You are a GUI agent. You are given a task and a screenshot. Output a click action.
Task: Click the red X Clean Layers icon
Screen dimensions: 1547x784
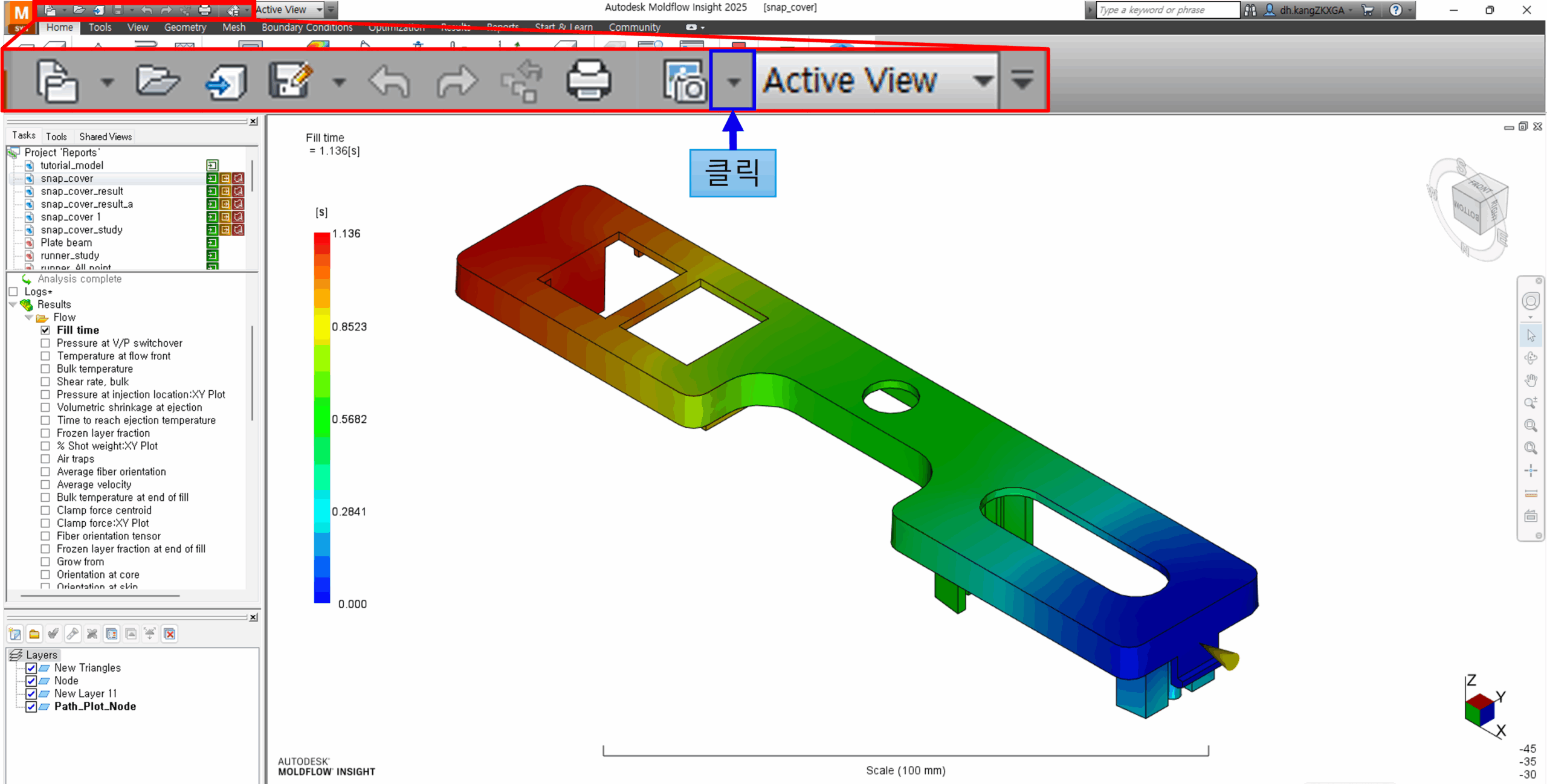[170, 634]
